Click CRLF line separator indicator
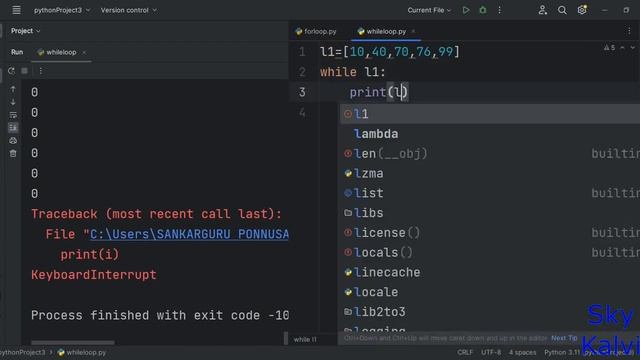The height and width of the screenshot is (360, 640). (x=465, y=352)
